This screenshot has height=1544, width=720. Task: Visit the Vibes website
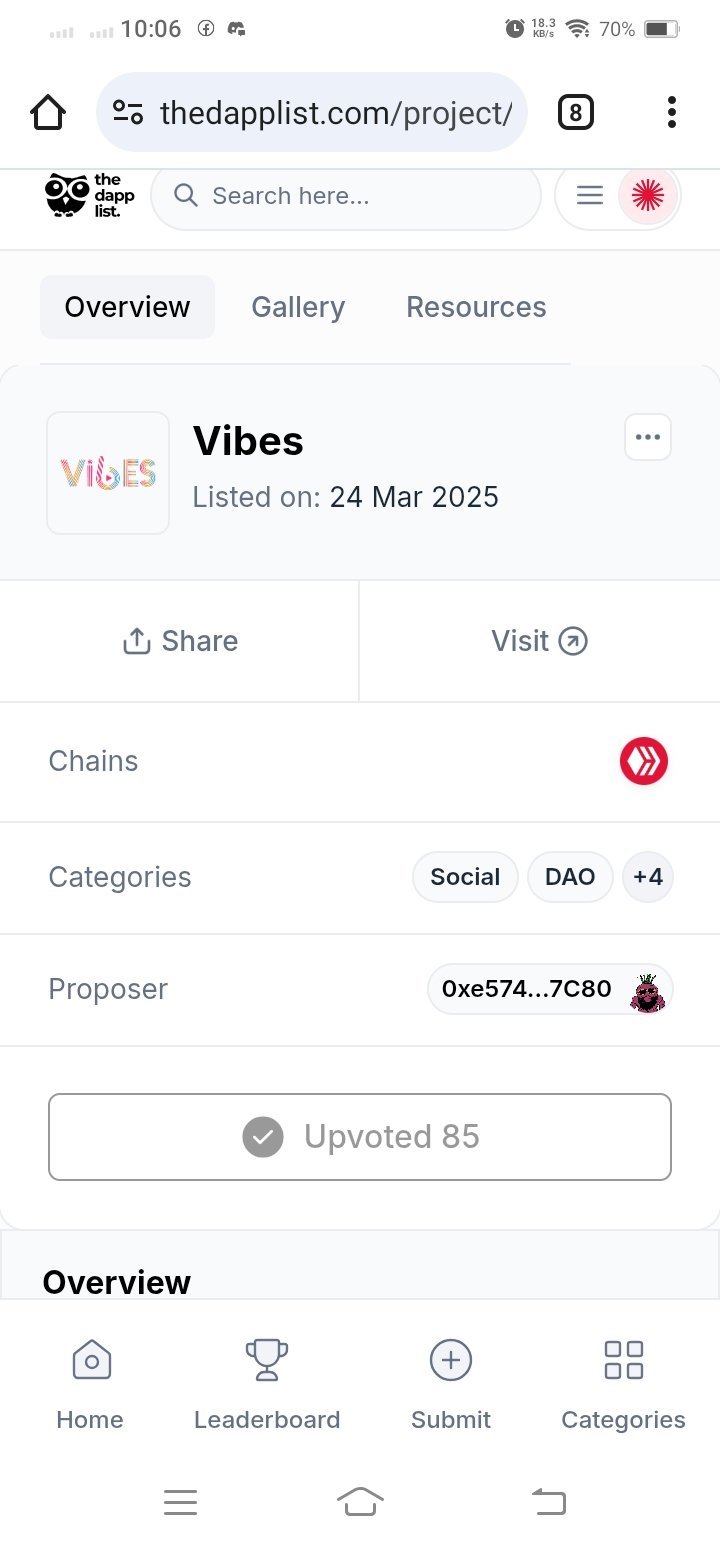pos(540,641)
